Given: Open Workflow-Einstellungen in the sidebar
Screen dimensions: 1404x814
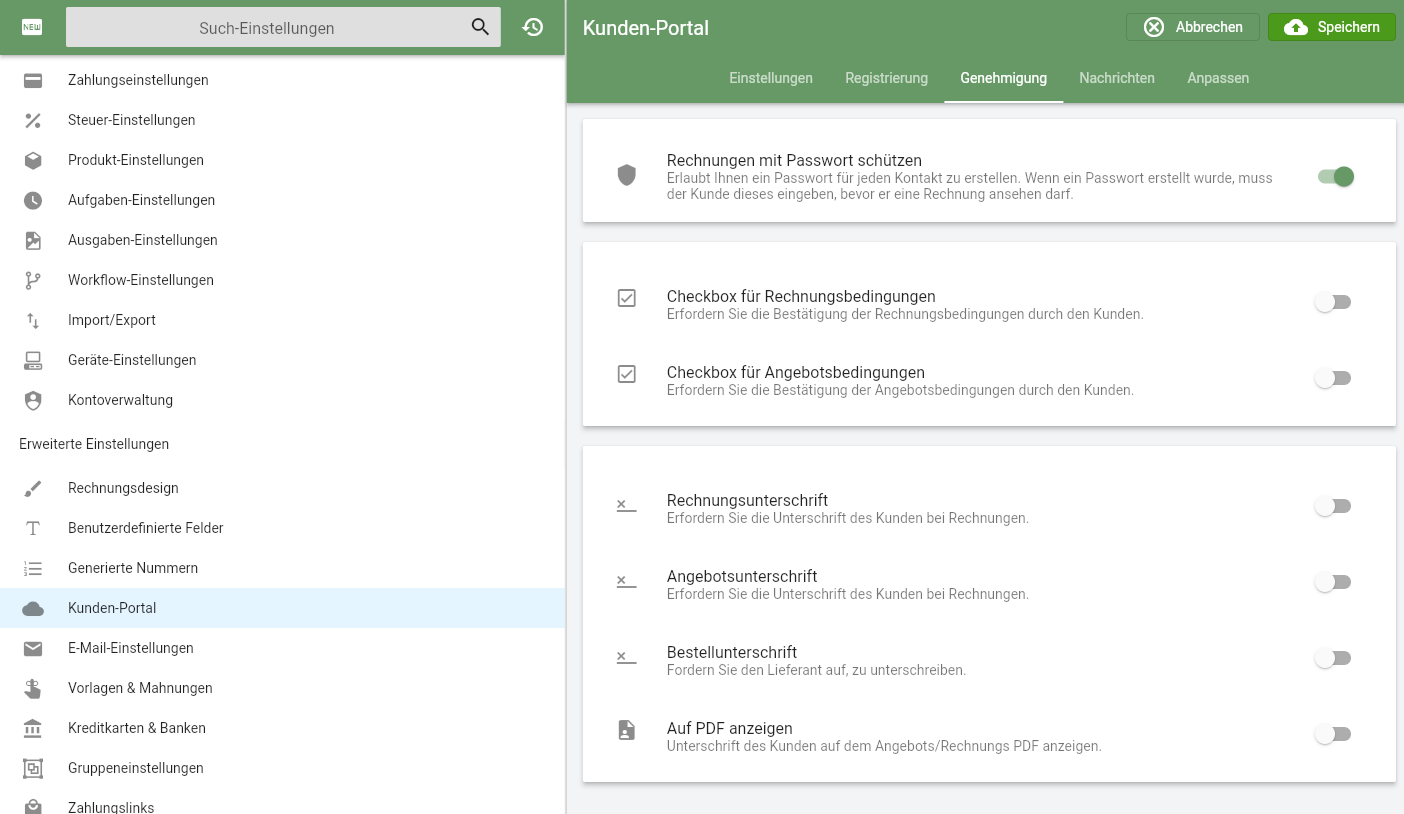Looking at the screenshot, I should click(282, 280).
